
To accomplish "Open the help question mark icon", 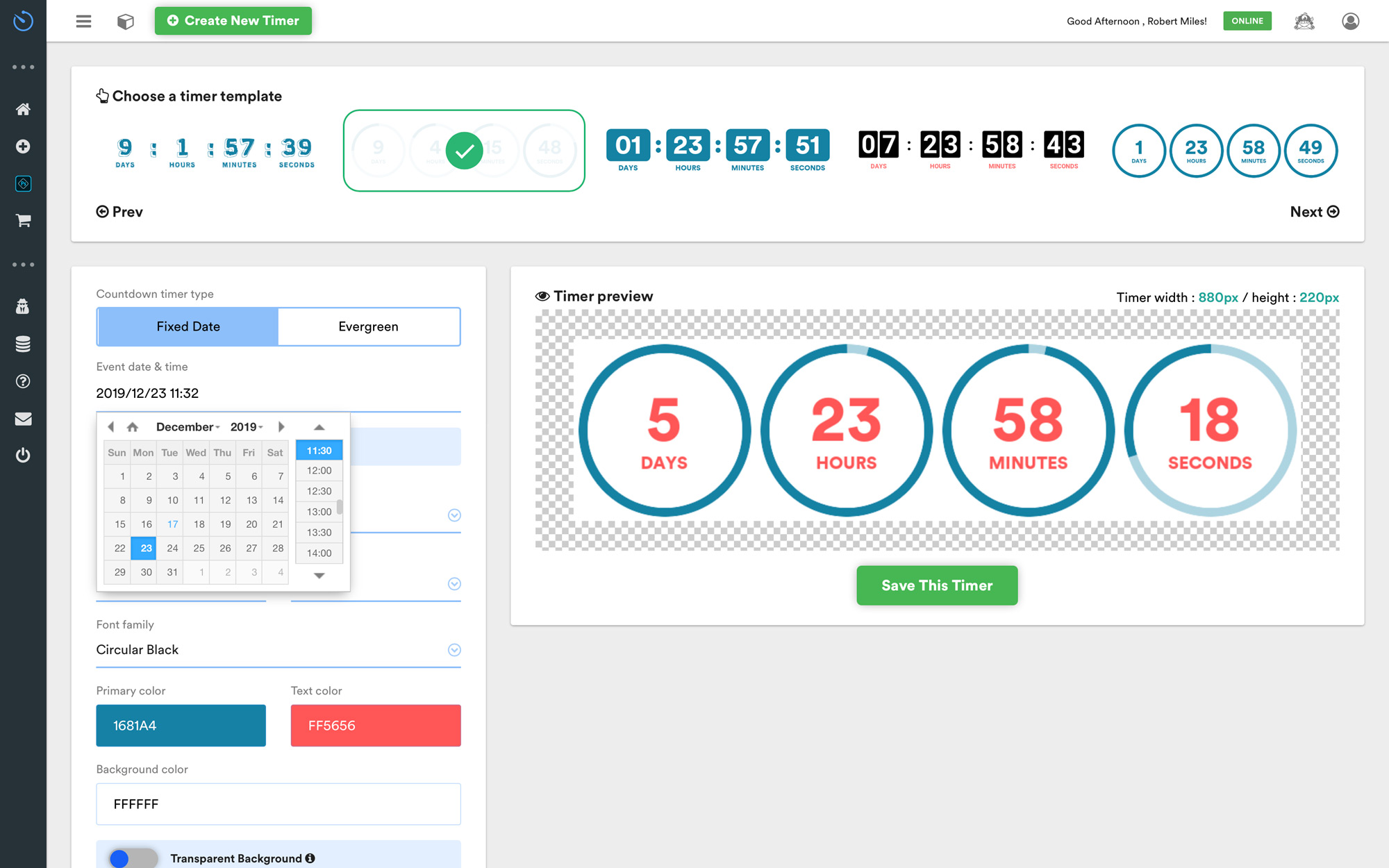I will tap(23, 381).
